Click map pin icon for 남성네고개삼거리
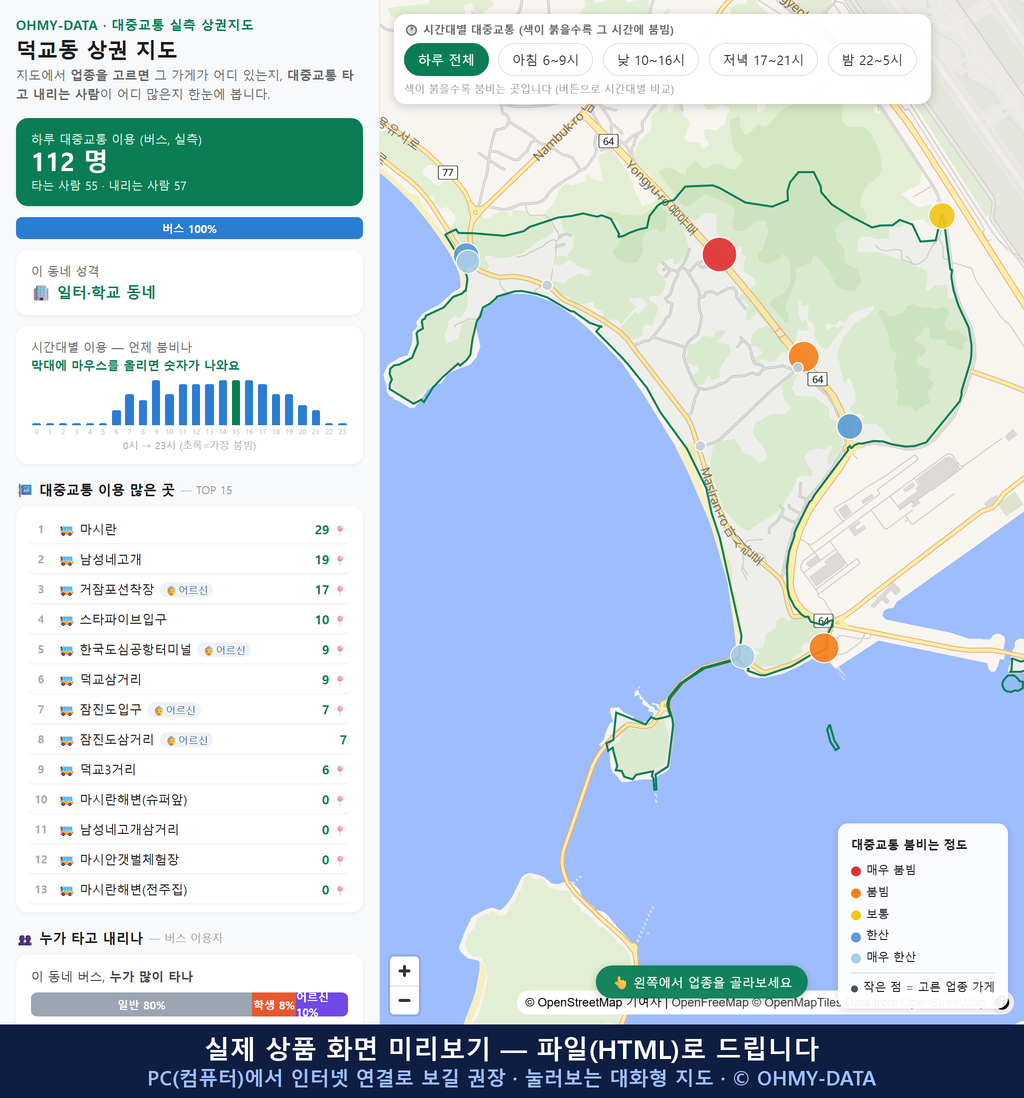This screenshot has height=1098, width=1024. [x=340, y=831]
